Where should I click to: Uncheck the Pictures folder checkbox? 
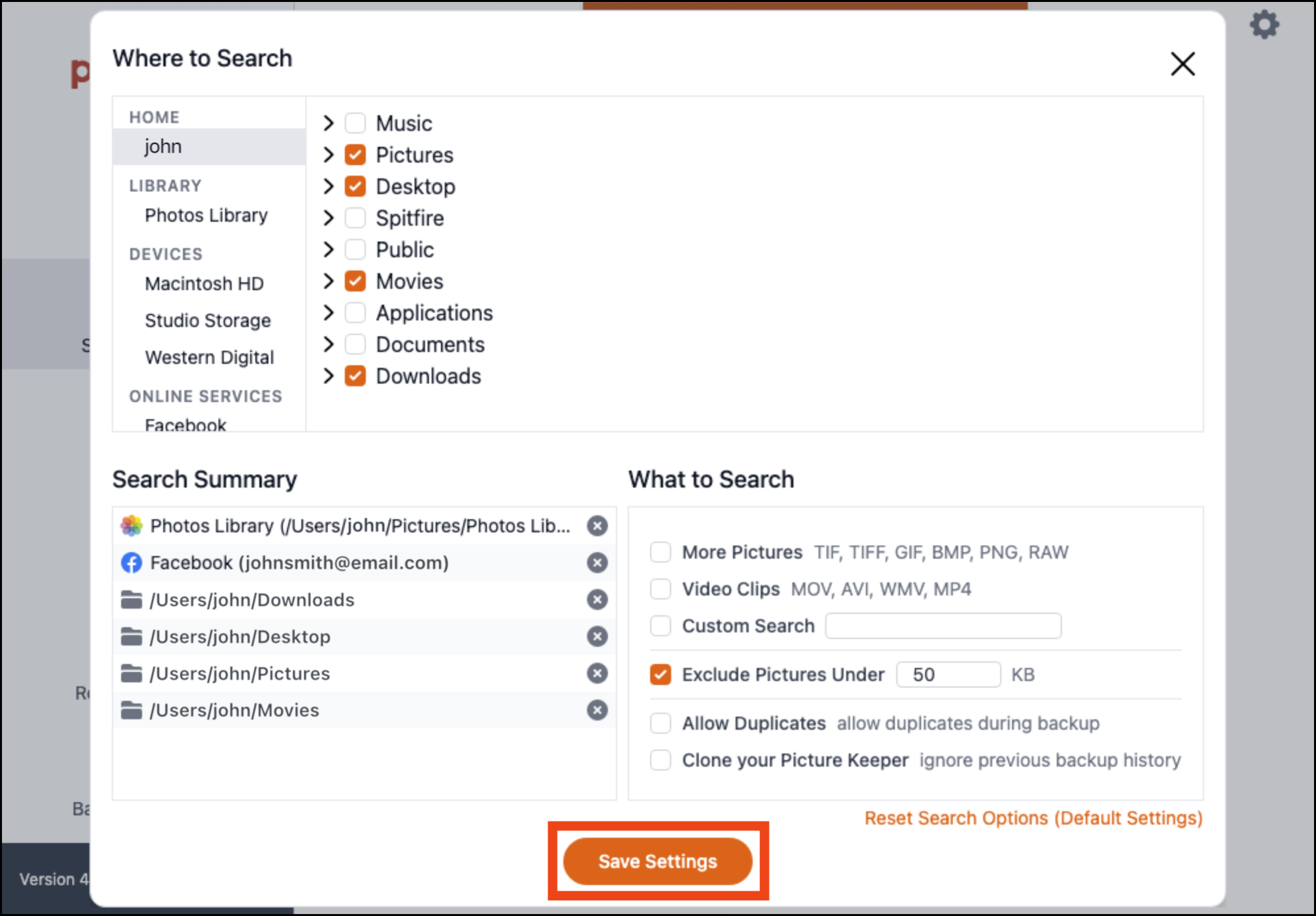(x=355, y=155)
